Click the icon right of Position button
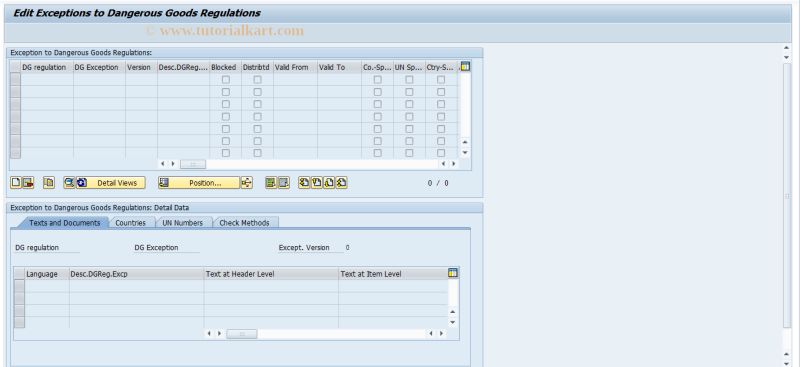Viewport: 800px width, 367px height. coord(246,183)
